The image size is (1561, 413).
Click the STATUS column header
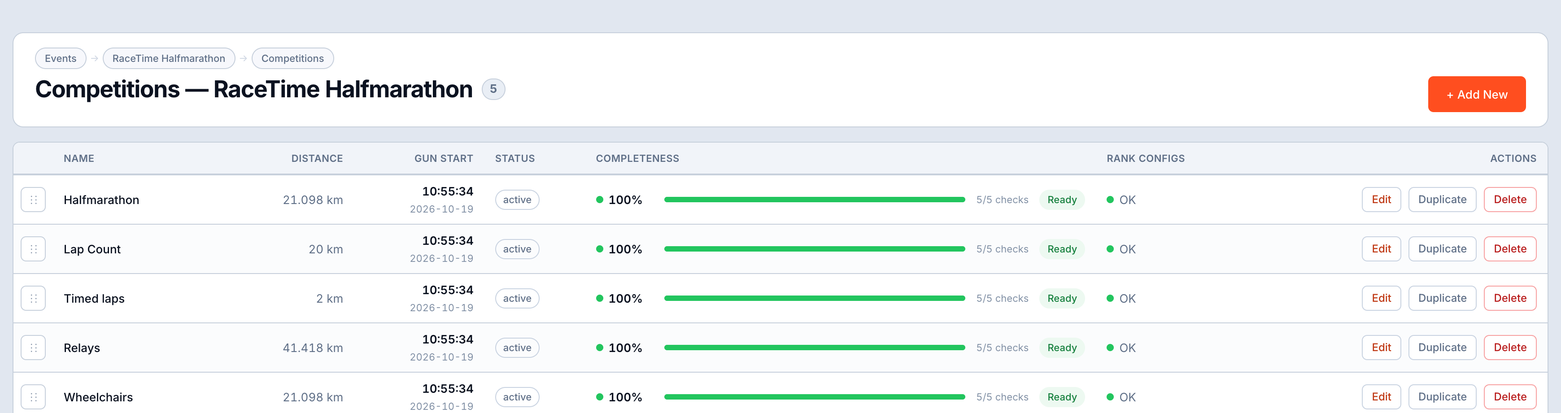(515, 158)
